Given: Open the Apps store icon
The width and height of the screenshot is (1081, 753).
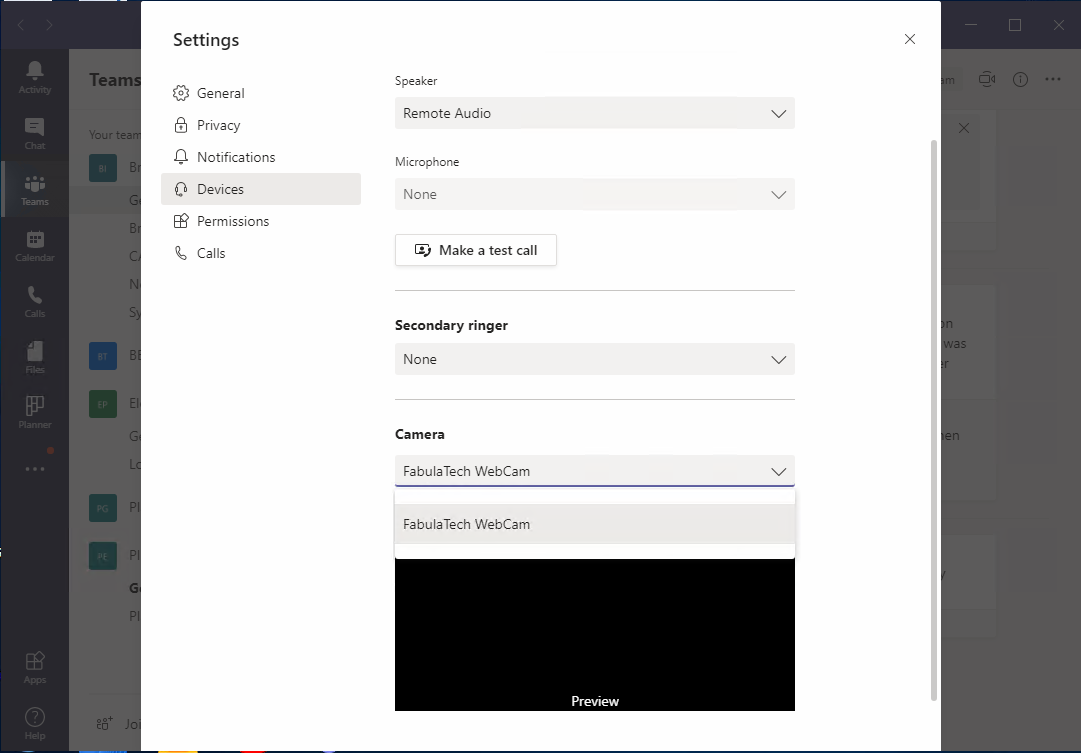Looking at the screenshot, I should coord(34,667).
